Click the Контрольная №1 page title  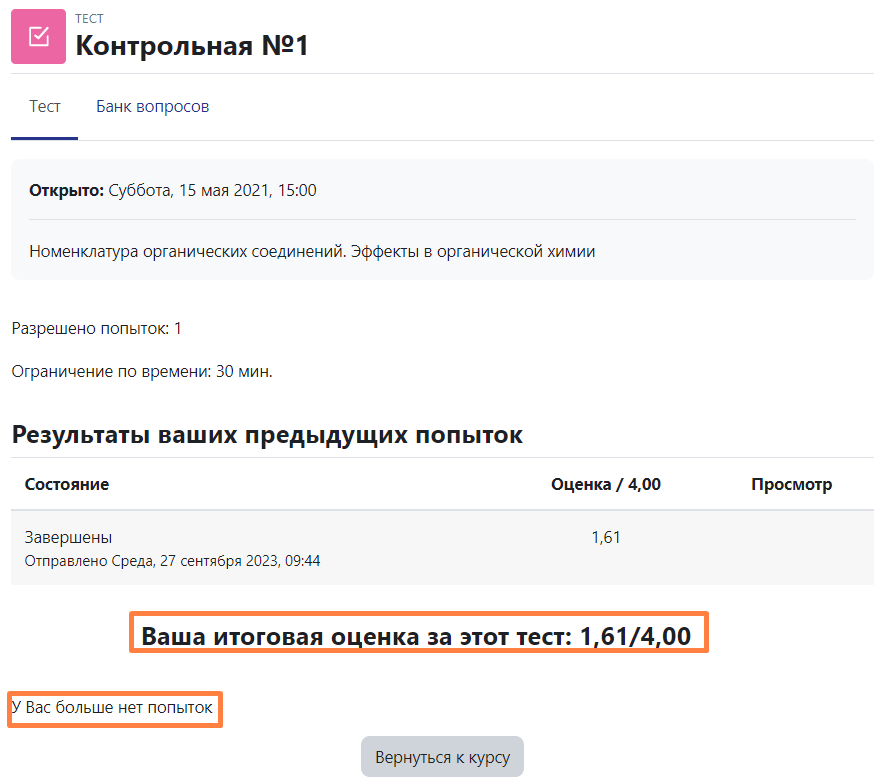pos(192,46)
